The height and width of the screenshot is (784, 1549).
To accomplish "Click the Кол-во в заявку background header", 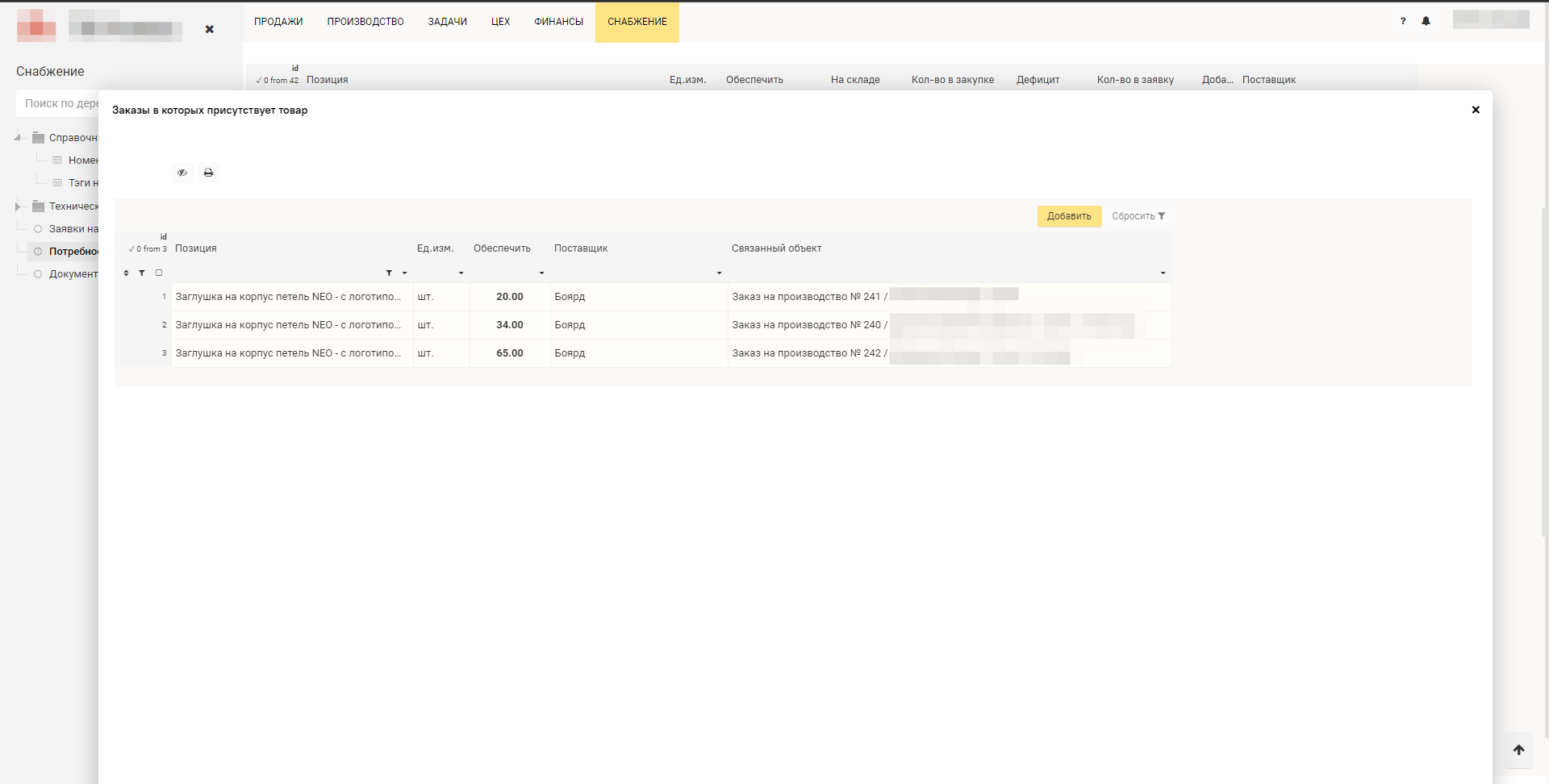I will (1135, 80).
